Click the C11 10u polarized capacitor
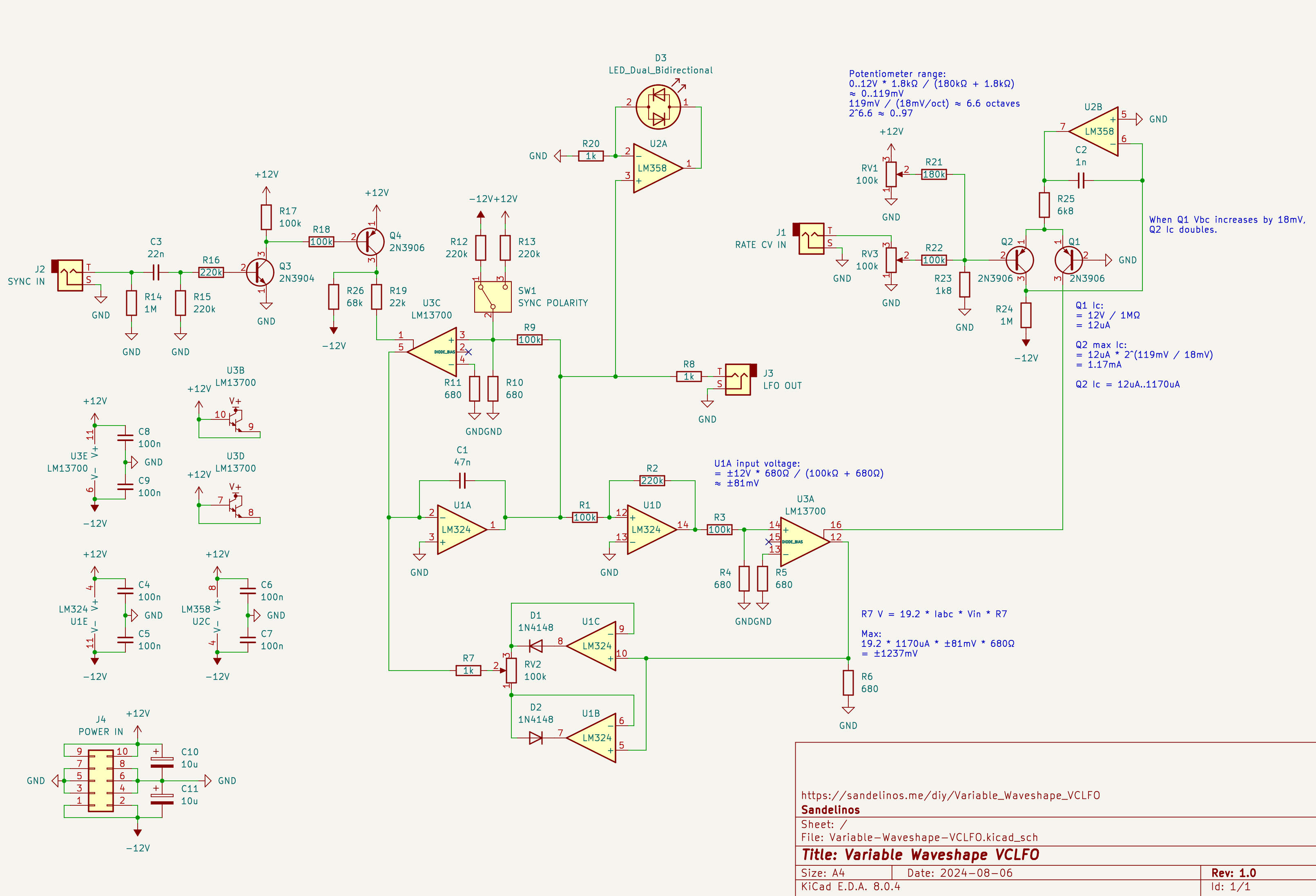This screenshot has width=1316, height=896. [162, 799]
